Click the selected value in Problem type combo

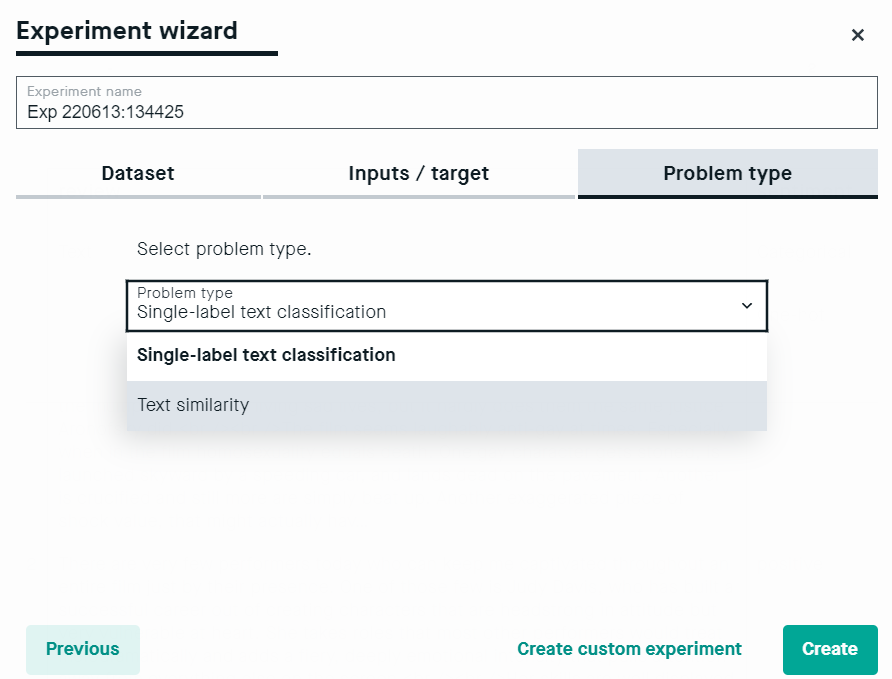pos(262,312)
